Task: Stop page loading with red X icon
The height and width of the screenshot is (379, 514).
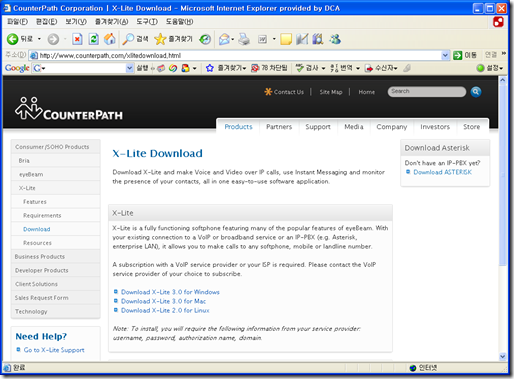Action: [x=77, y=39]
